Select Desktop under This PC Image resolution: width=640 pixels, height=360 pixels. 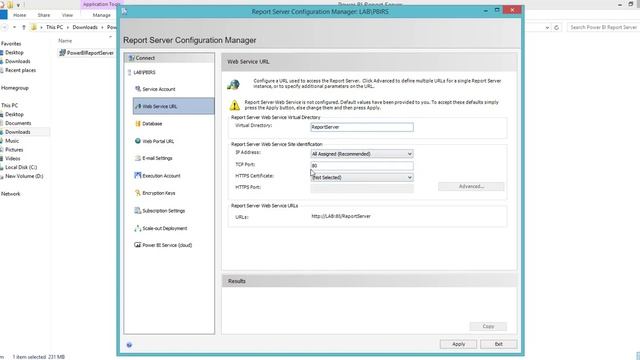14,114
